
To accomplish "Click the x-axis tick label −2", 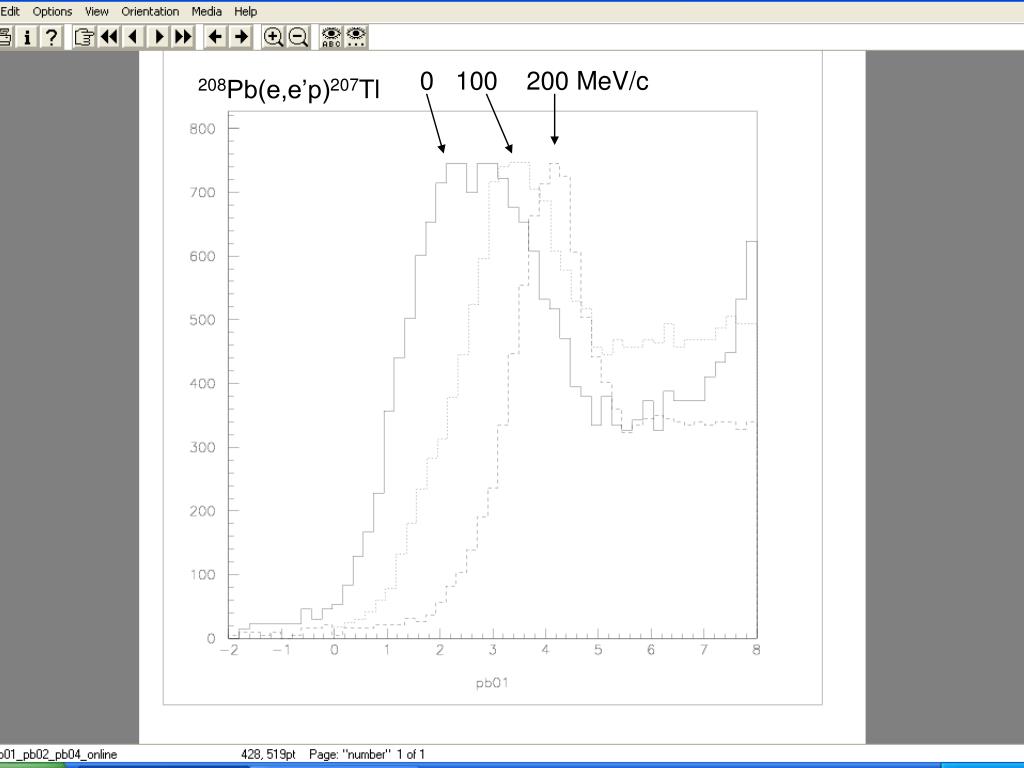I will [229, 650].
